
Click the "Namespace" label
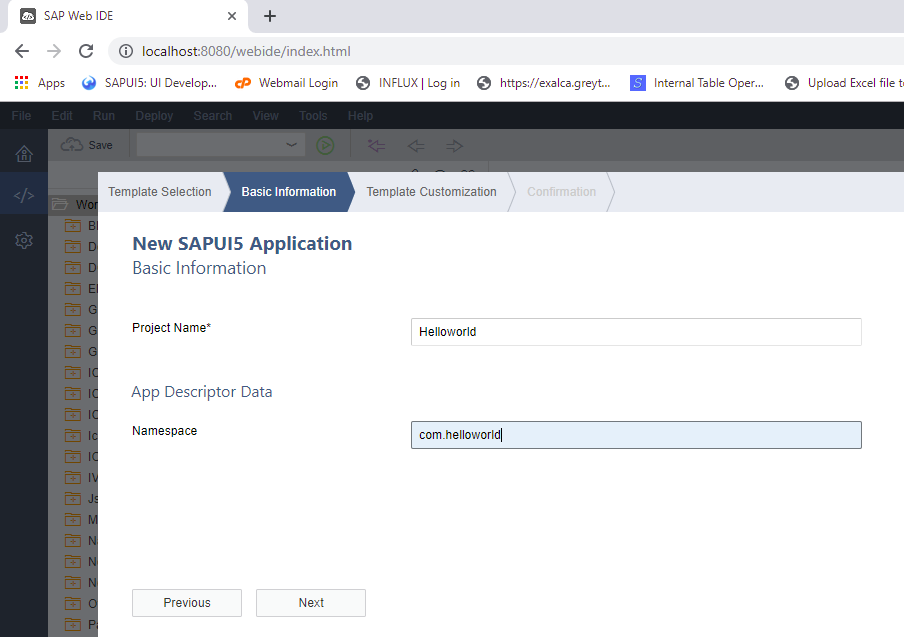click(x=164, y=431)
